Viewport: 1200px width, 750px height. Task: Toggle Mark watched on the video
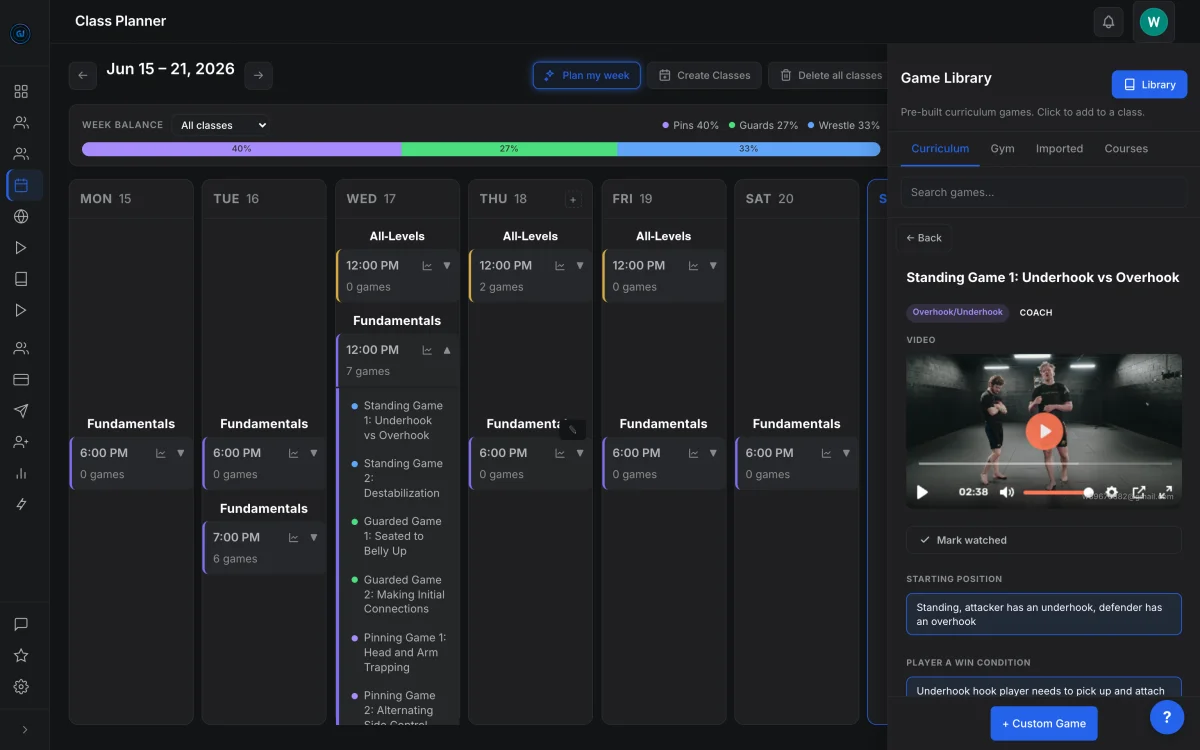click(1043, 540)
